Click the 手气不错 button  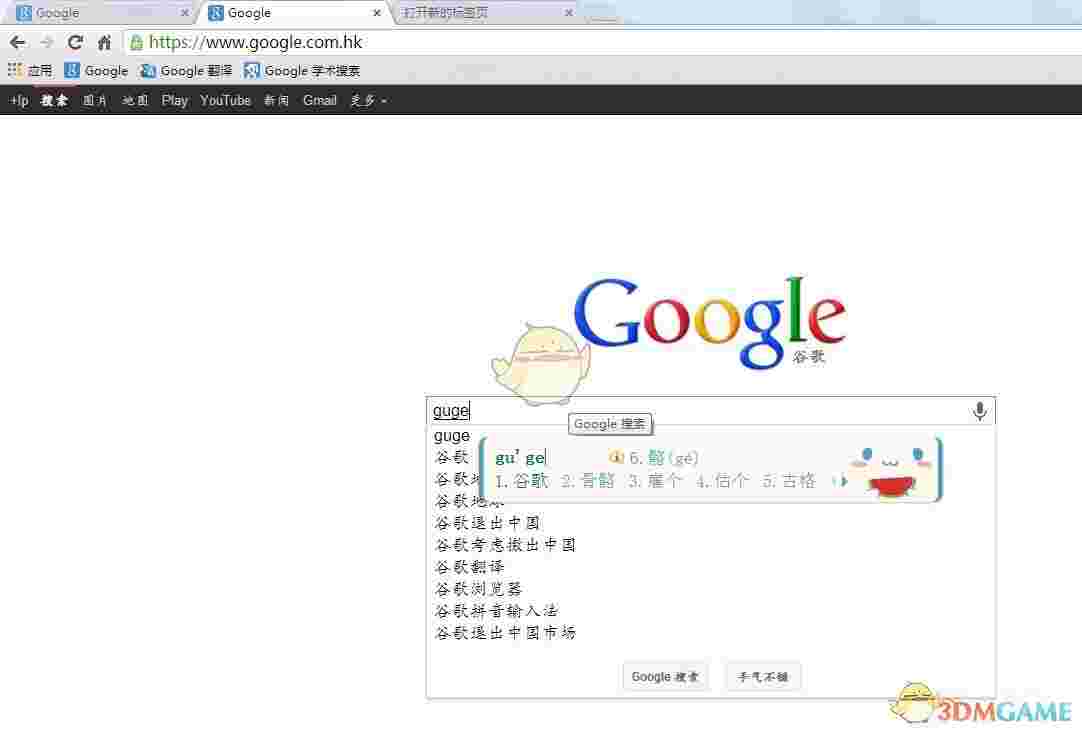762,676
